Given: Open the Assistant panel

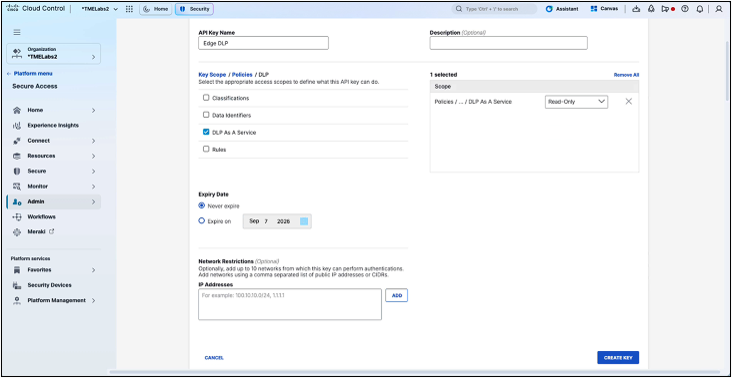Looking at the screenshot, I should [562, 9].
